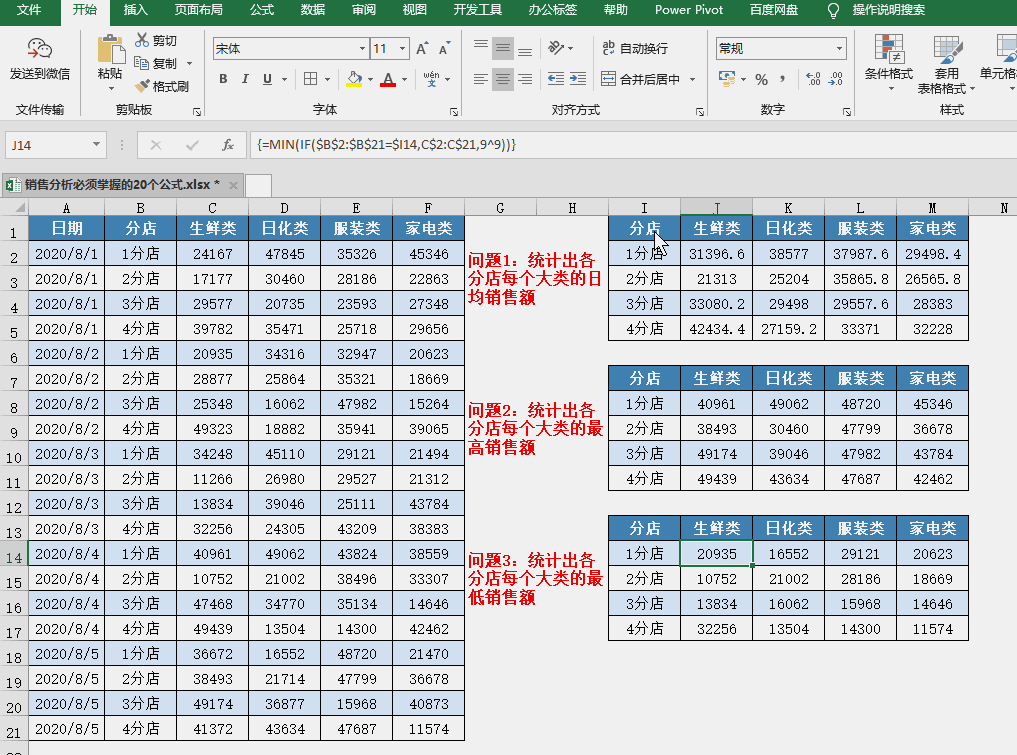Viewport: 1017px width, 755px height.
Task: Expand fill color dropdown arrow
Action: point(370,79)
